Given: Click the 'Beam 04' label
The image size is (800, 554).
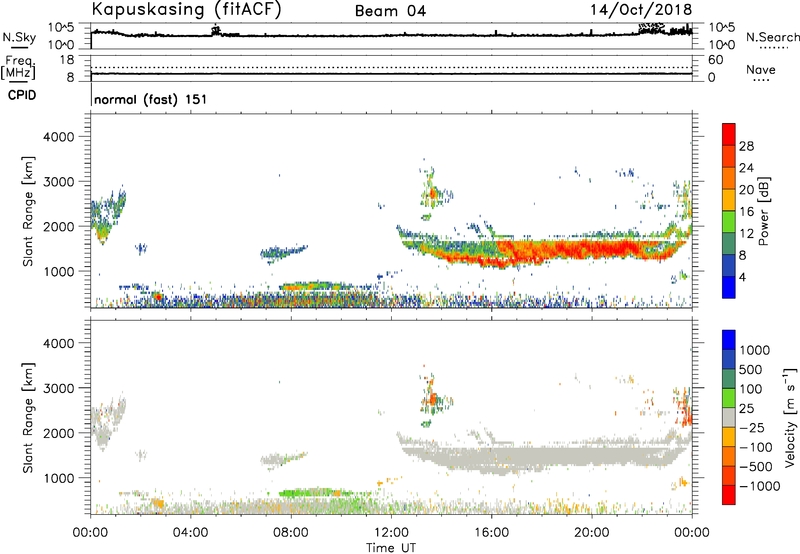Looking at the screenshot, I should coord(390,11).
